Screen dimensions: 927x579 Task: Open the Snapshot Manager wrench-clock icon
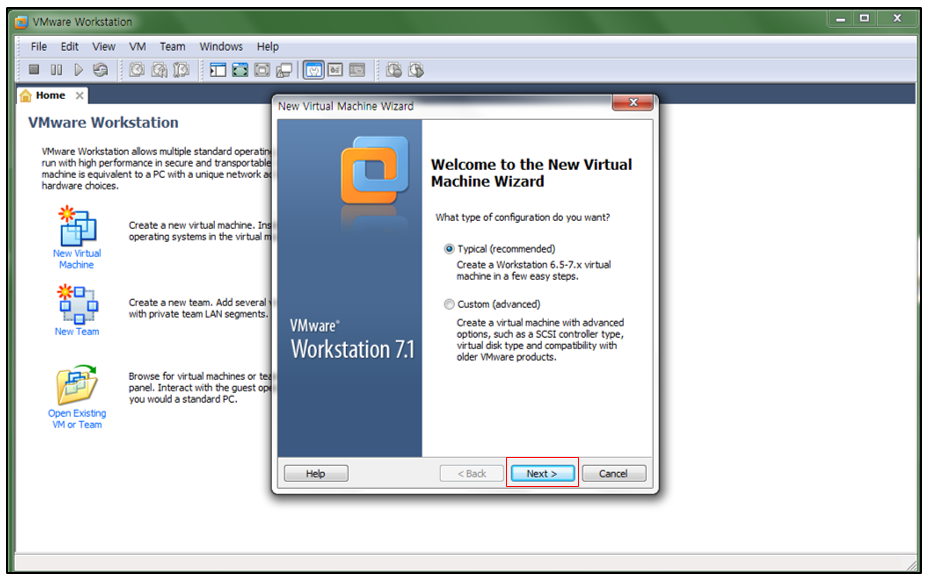(x=181, y=70)
